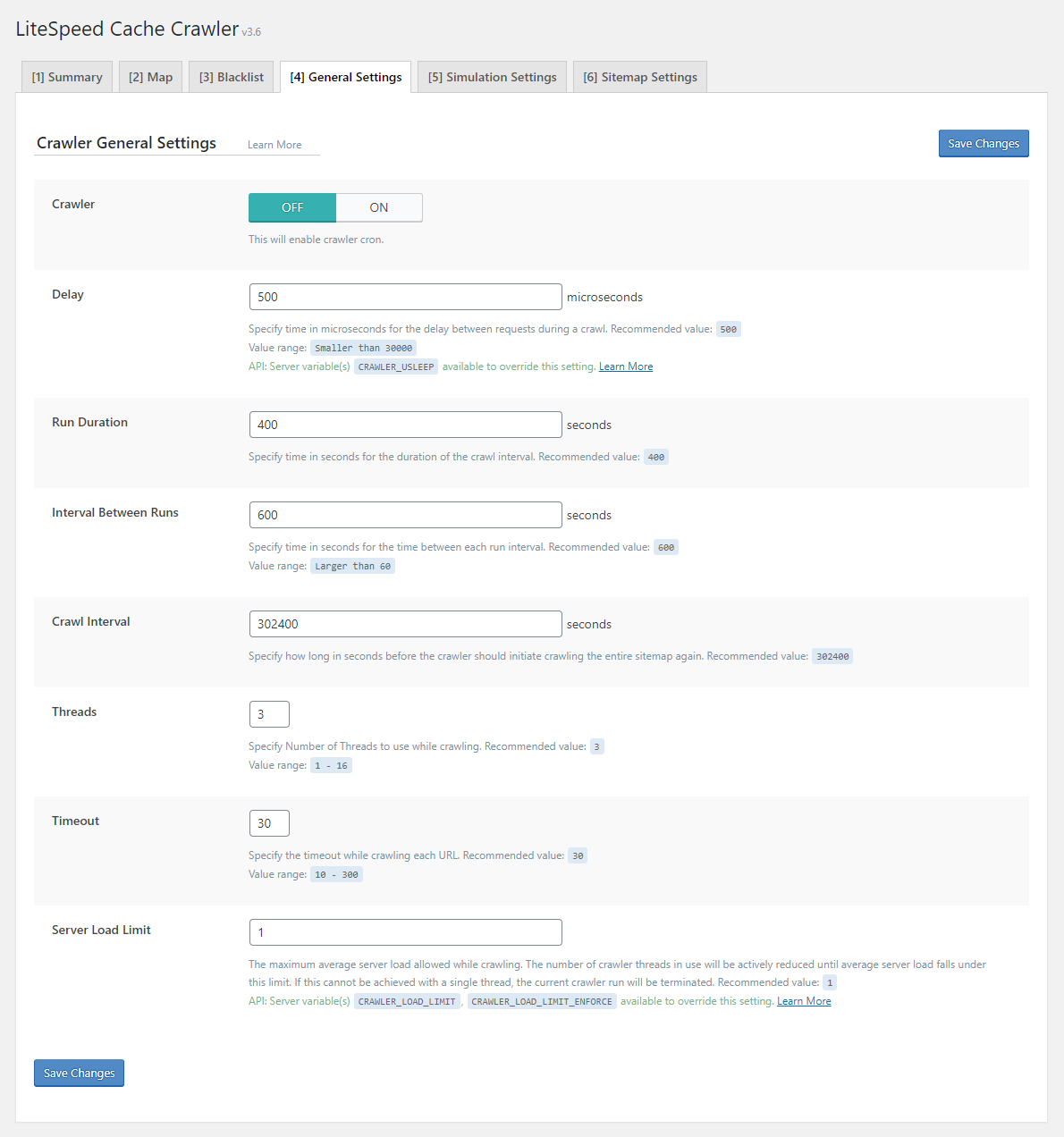Click the Crawler setting label
Screen dimensions: 1064x1137
pyautogui.click(x=73, y=204)
